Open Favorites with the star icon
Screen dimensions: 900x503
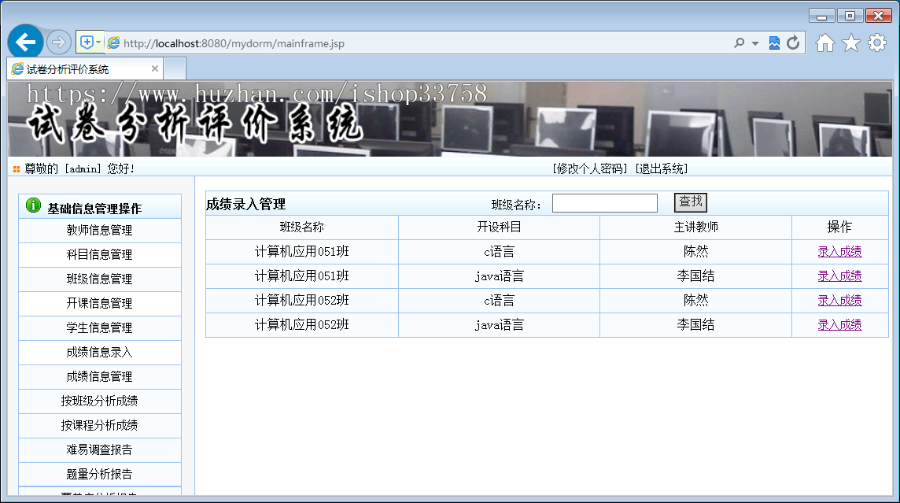851,43
